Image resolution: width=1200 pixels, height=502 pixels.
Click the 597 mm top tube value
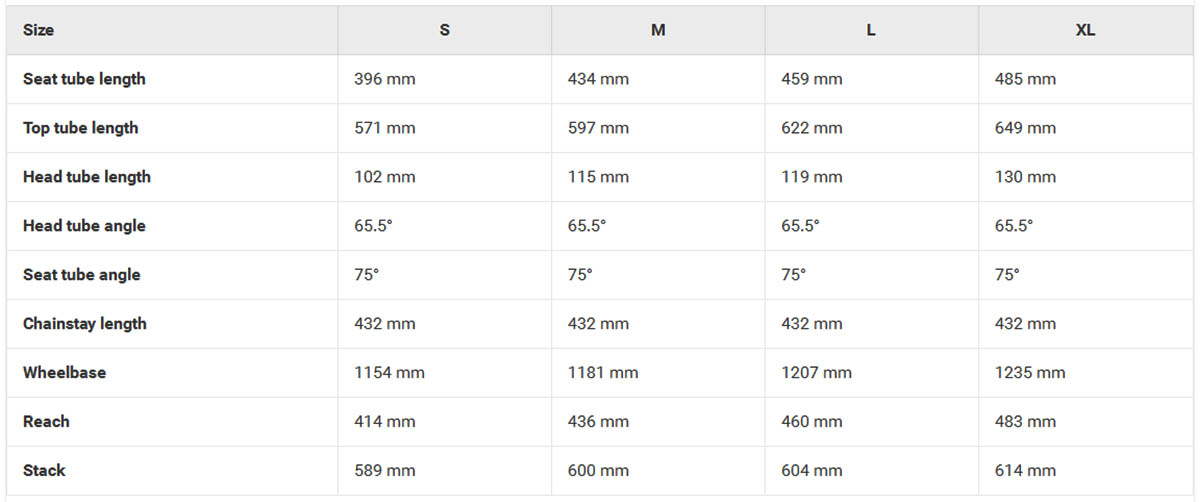[598, 128]
